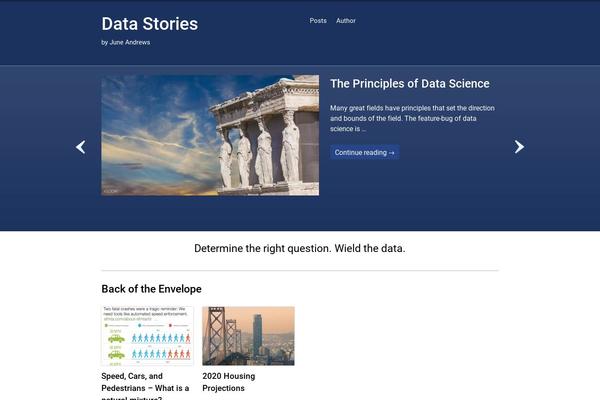Open the bridge photo thumbnail for Housing Projections
Image resolution: width=600 pixels, height=400 pixels.
coord(248,336)
